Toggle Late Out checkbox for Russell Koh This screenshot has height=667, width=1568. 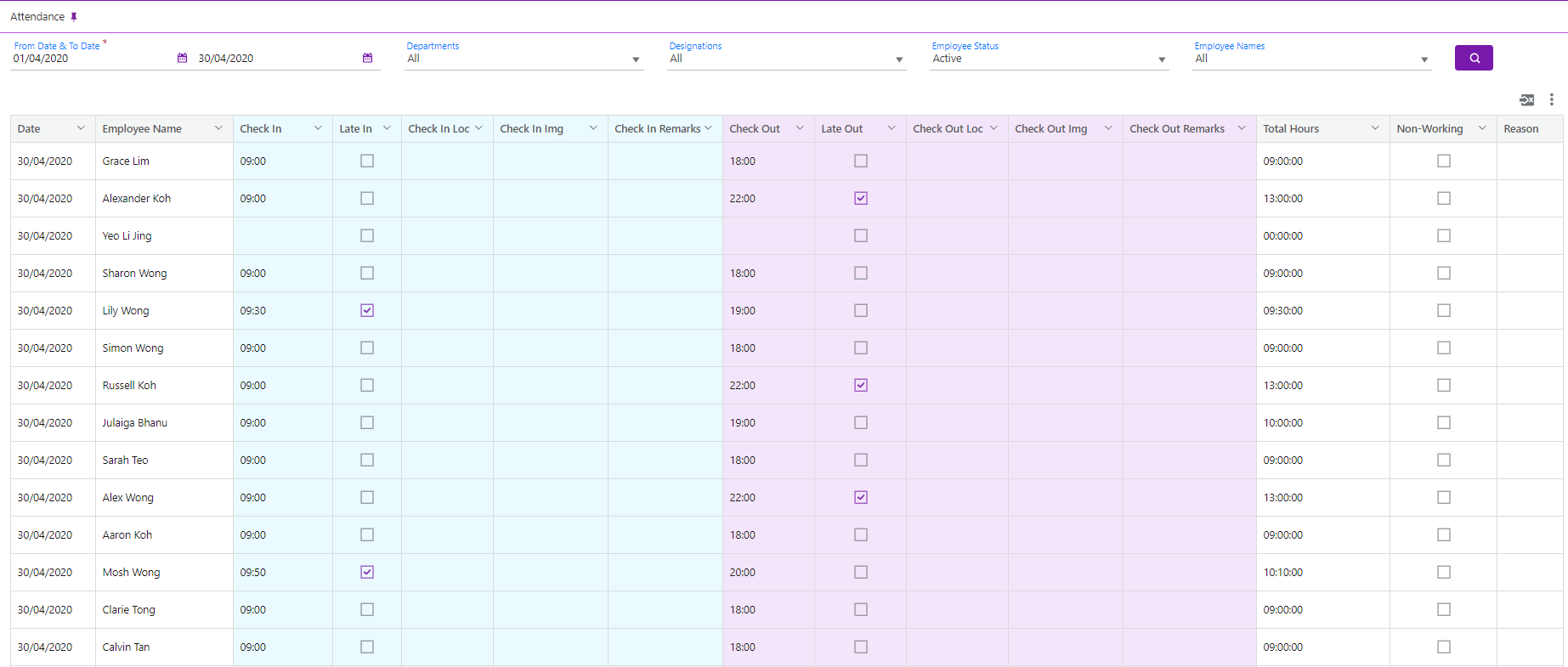(x=861, y=386)
